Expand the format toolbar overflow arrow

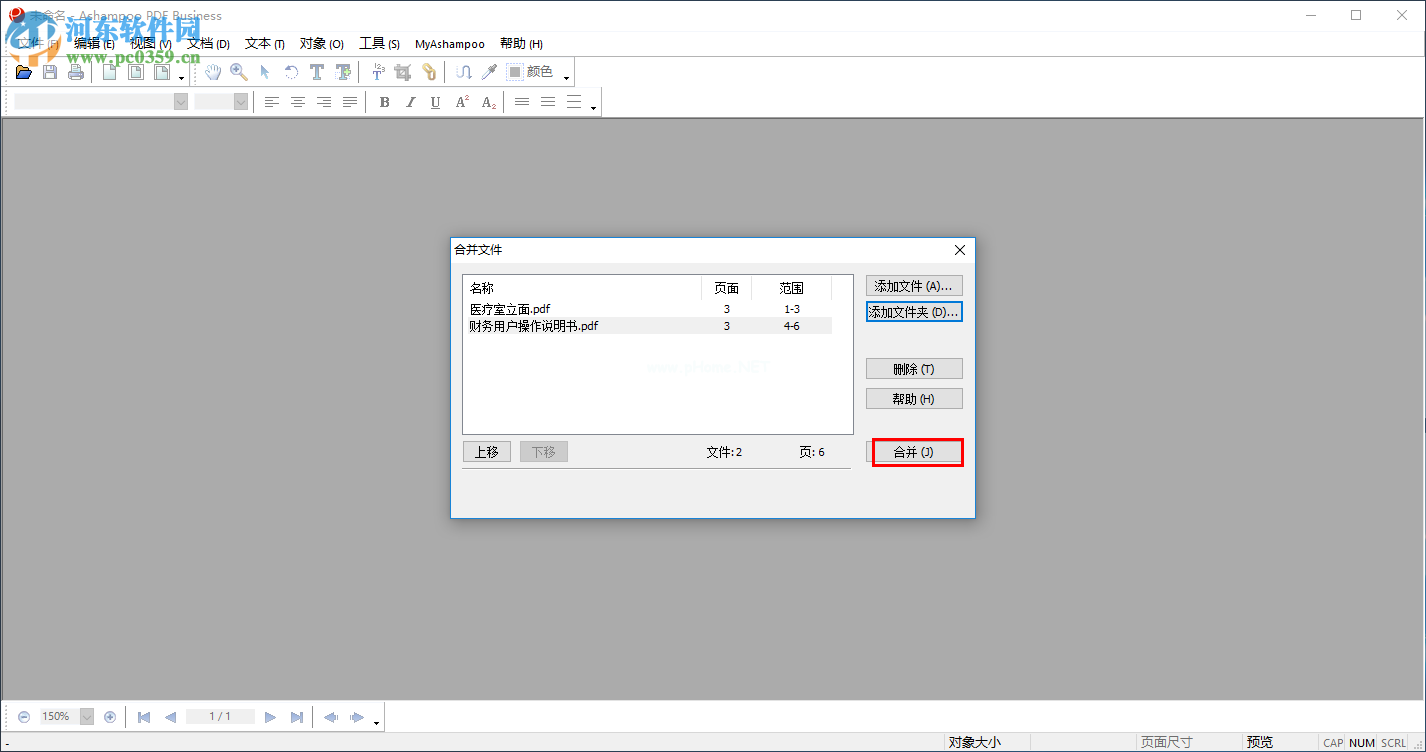[593, 107]
